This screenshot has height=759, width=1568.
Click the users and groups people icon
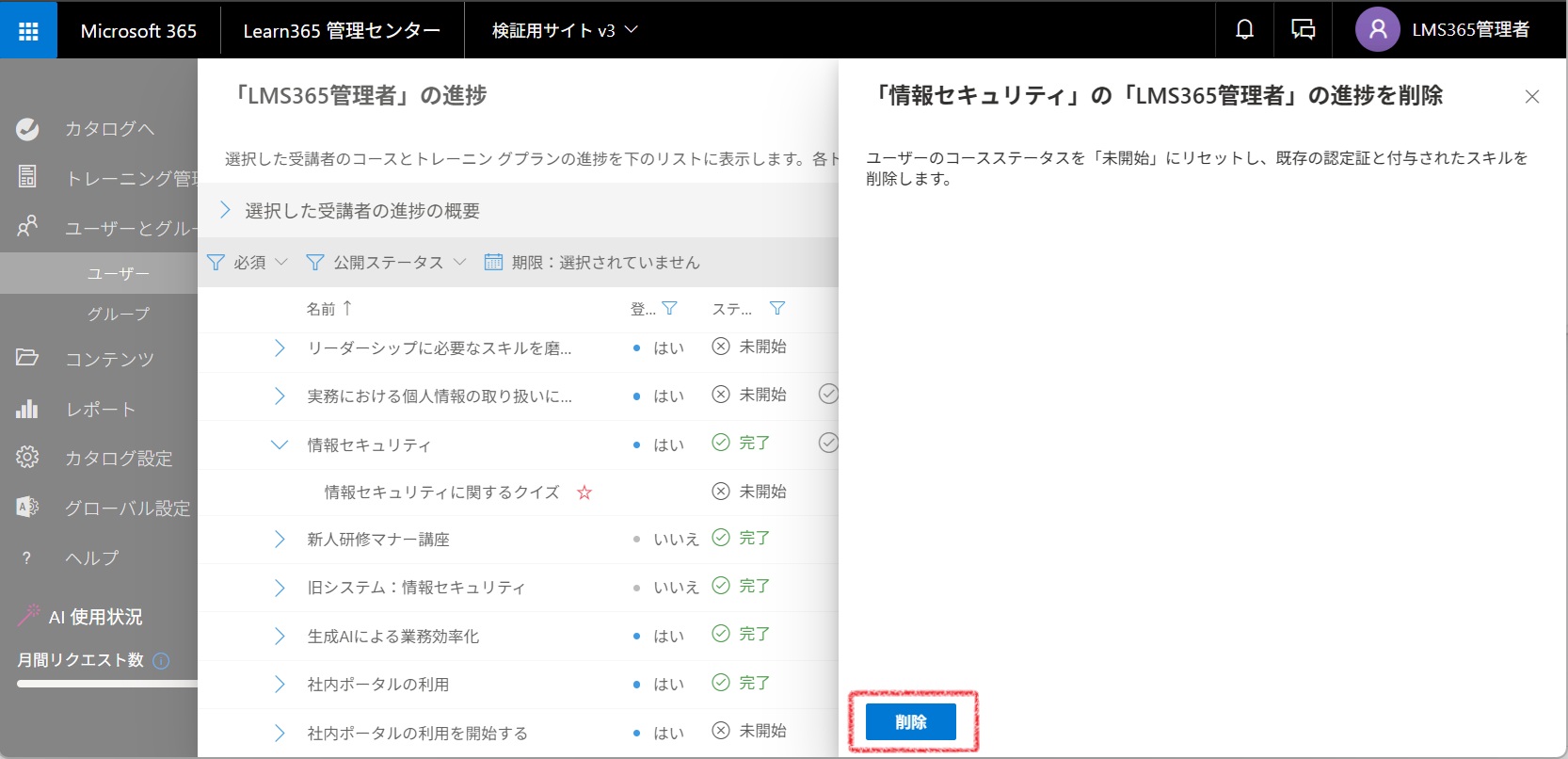coord(27,226)
